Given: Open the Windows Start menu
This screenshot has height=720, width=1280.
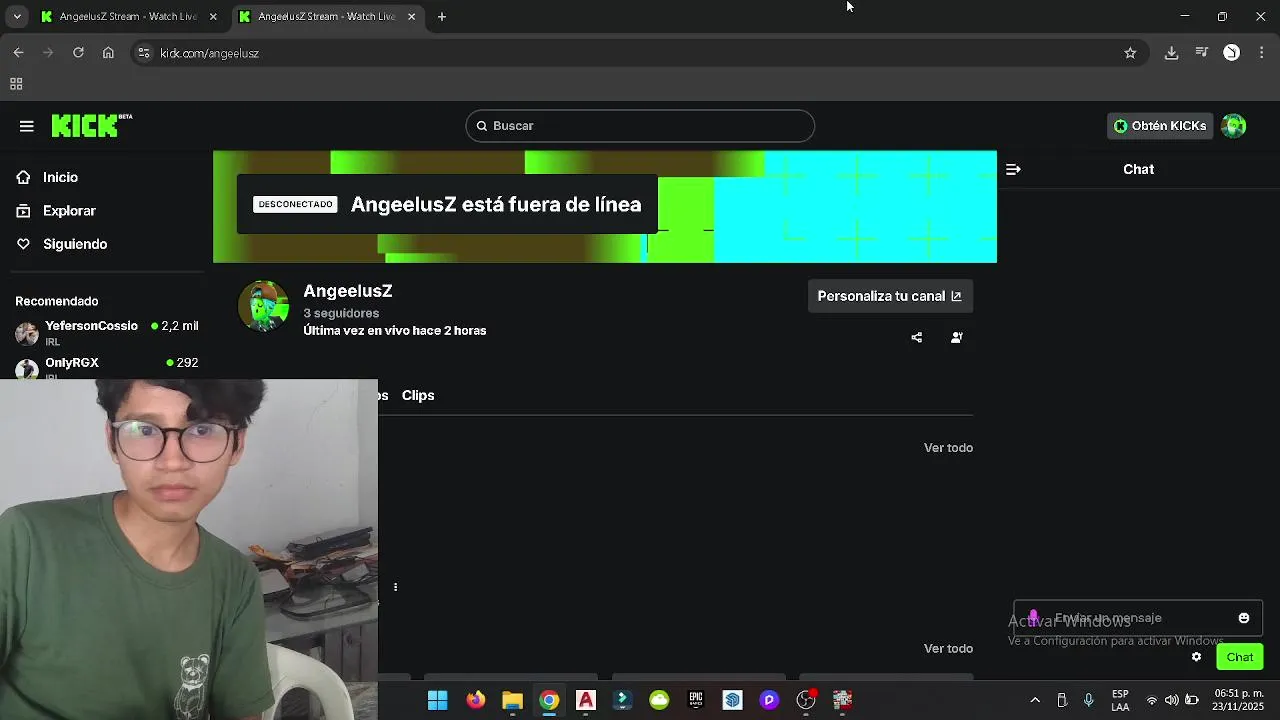Looking at the screenshot, I should [438, 700].
